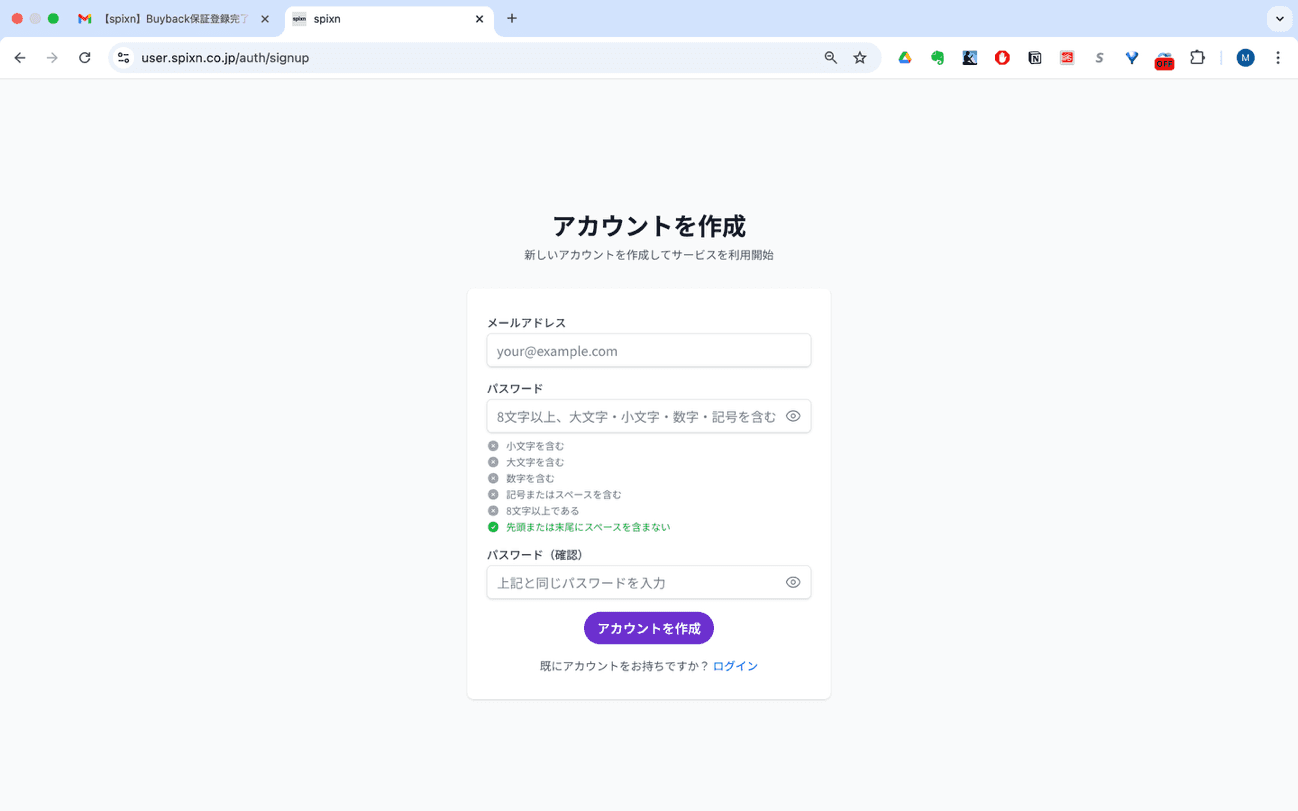
Task: Click the 小文字を含む requirement text
Action: pos(535,446)
